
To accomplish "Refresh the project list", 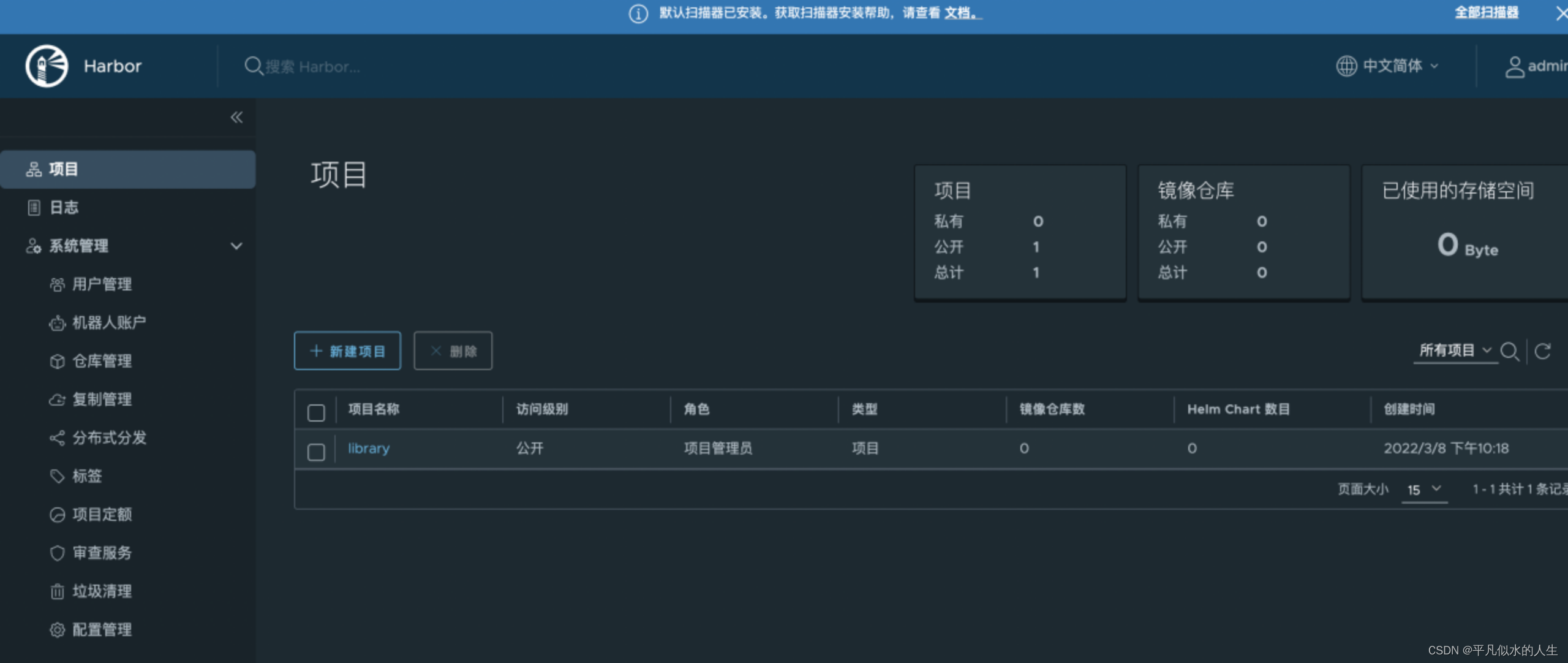I will 1542,351.
